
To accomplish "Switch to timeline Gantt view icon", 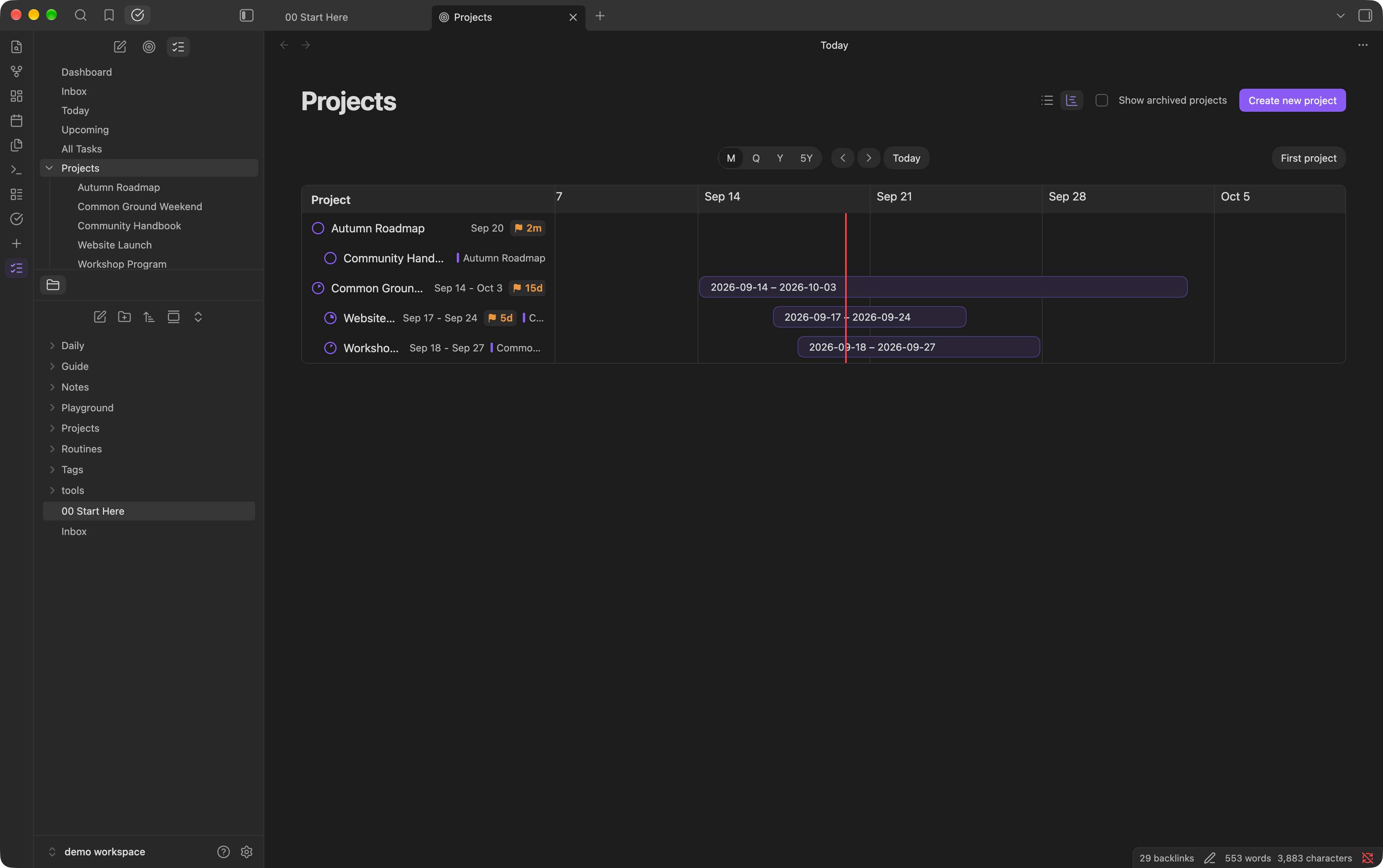I will (1072, 101).
